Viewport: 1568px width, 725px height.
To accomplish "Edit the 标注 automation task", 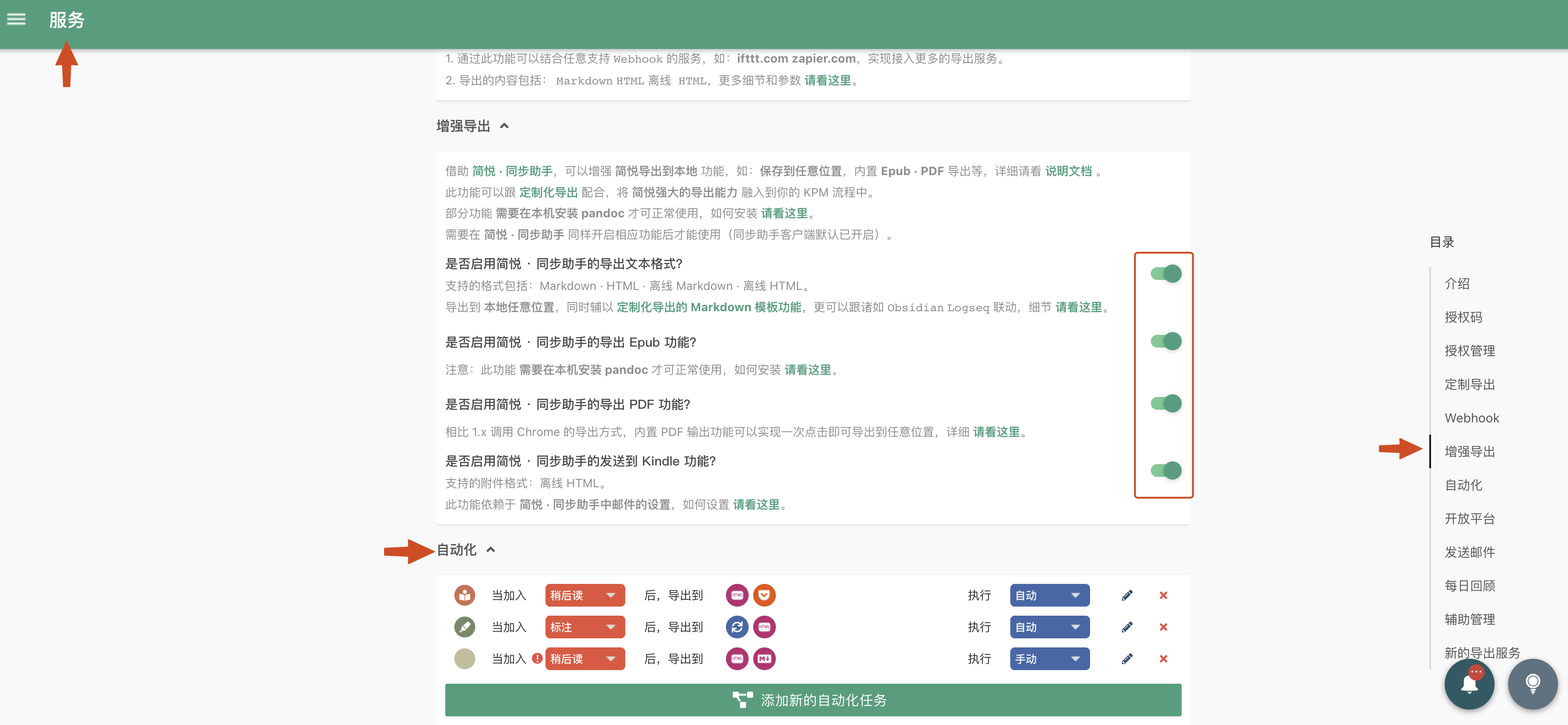I will 1127,627.
